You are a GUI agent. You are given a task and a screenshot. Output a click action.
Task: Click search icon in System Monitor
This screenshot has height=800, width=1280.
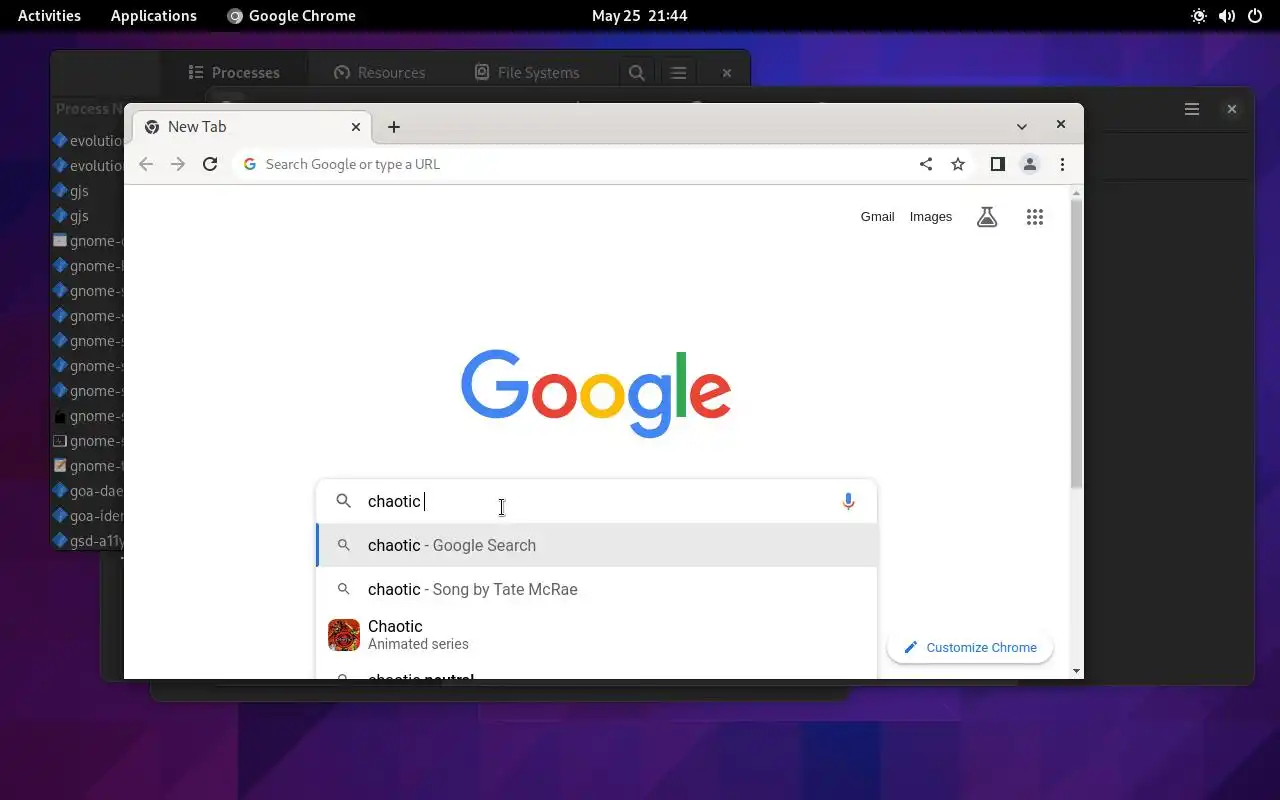tap(636, 72)
